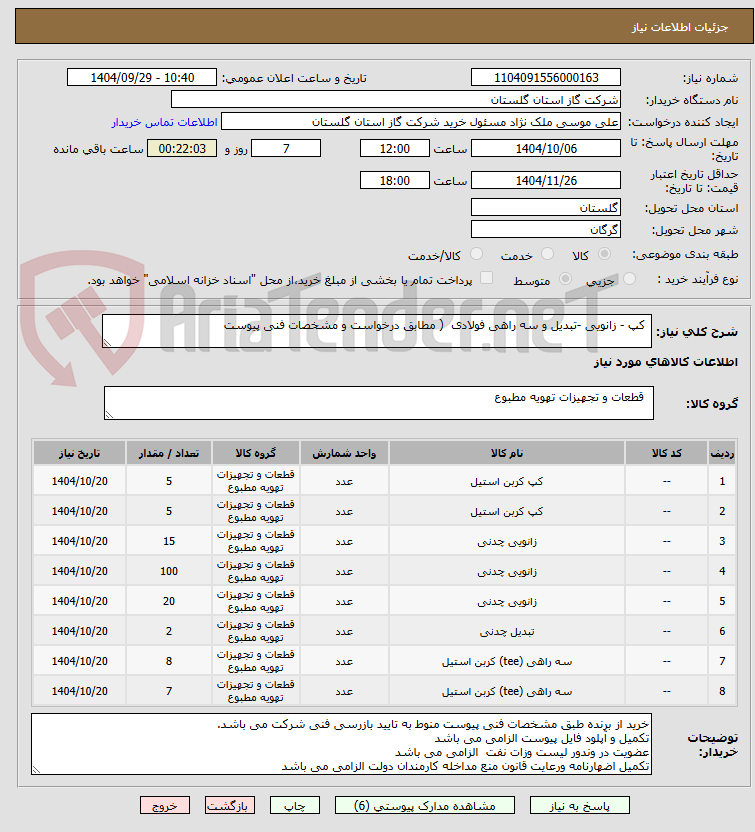Click quantity 8 in row 7
The height and width of the screenshot is (832, 755).
click(x=169, y=661)
